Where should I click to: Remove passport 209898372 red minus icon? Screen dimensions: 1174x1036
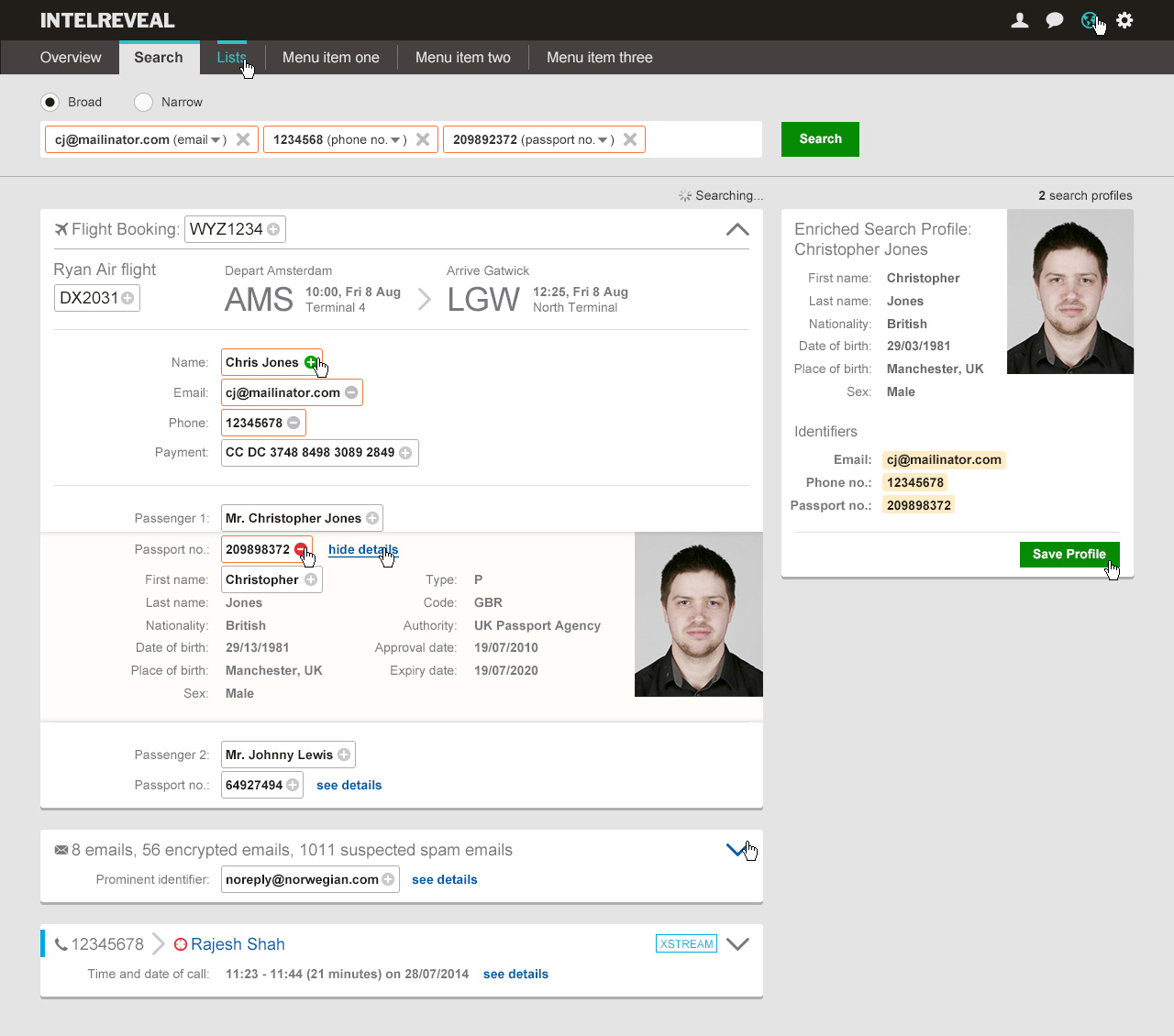(x=301, y=549)
